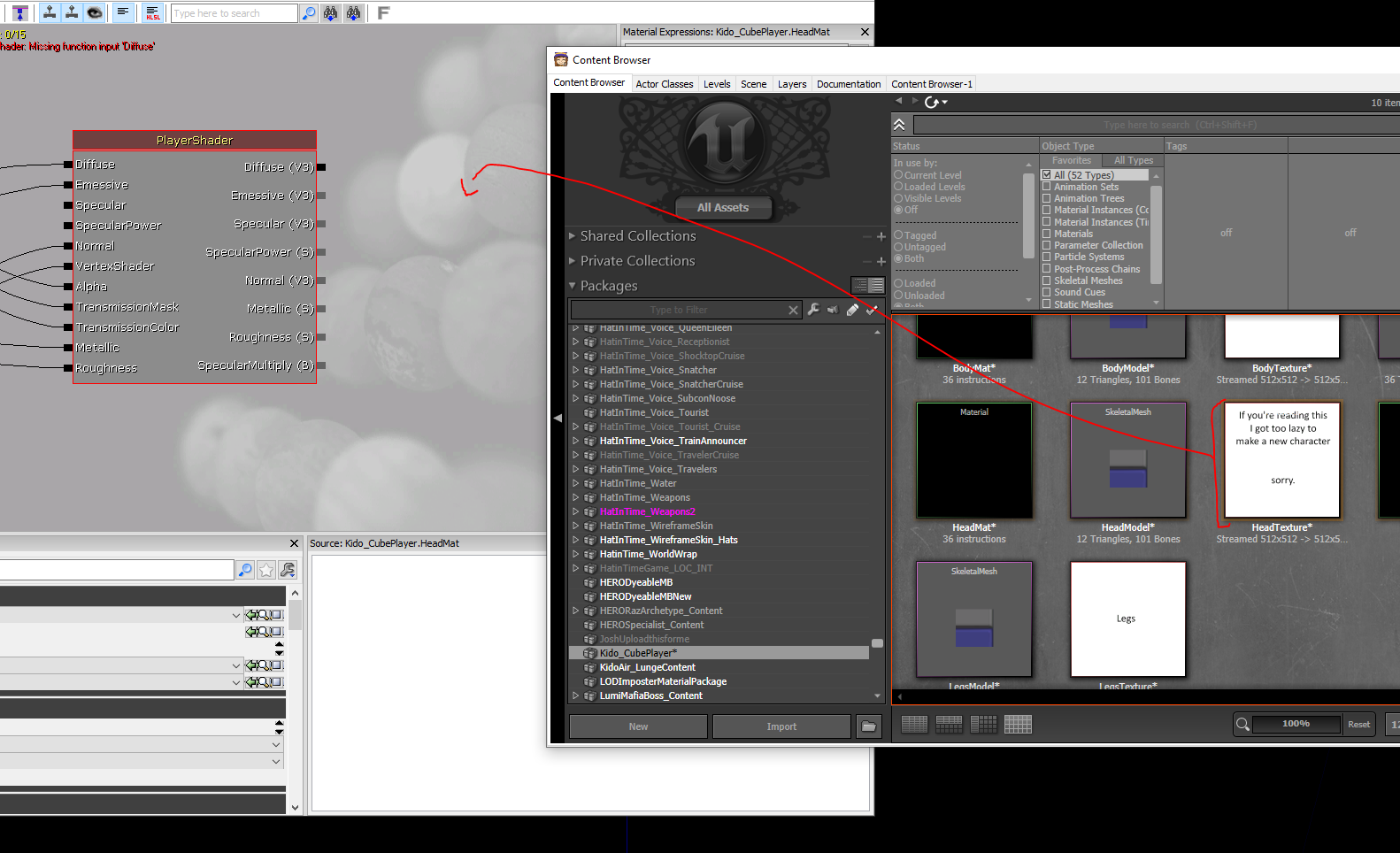This screenshot has height=853, width=1400.
Task: Select the Visible Levels radio button
Action: click(898, 198)
